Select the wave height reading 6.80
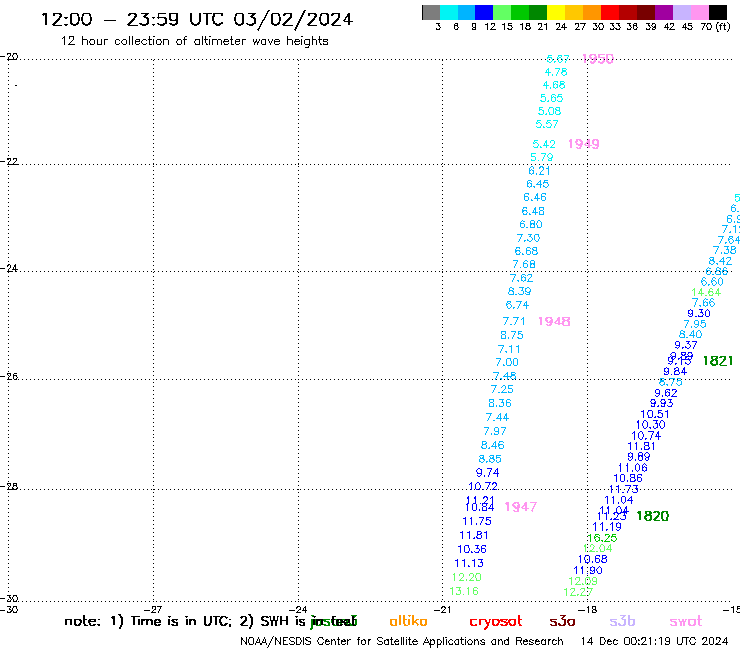The height and width of the screenshot is (650, 740). [531, 225]
